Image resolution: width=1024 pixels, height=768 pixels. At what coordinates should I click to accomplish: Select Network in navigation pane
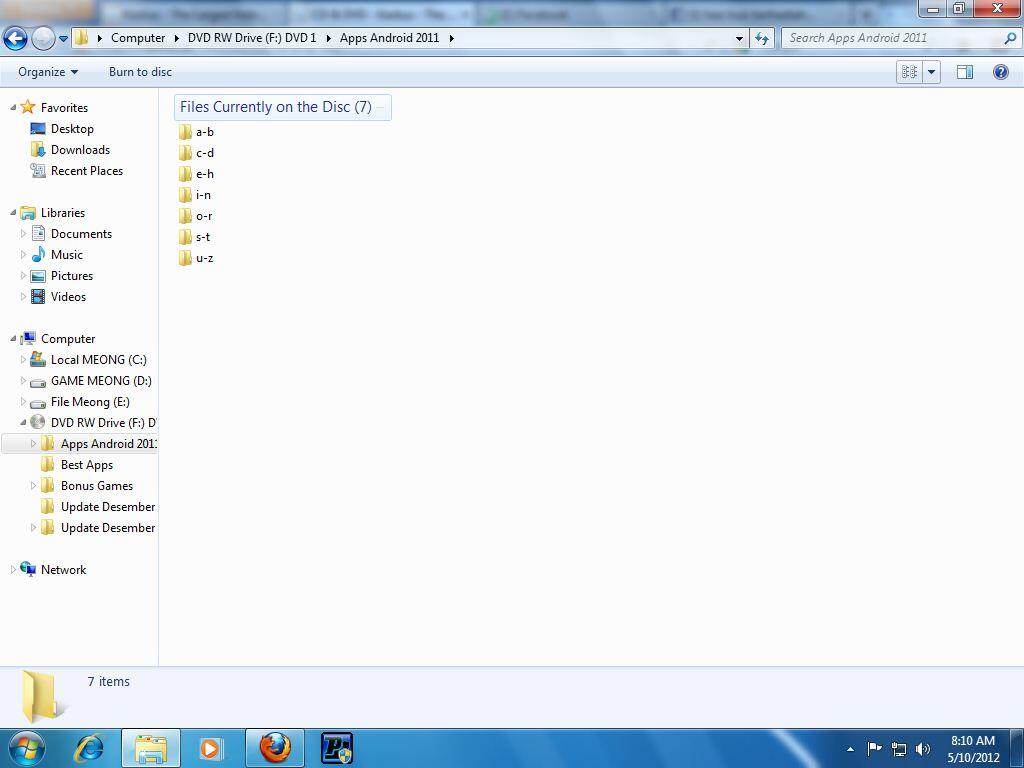point(53,569)
